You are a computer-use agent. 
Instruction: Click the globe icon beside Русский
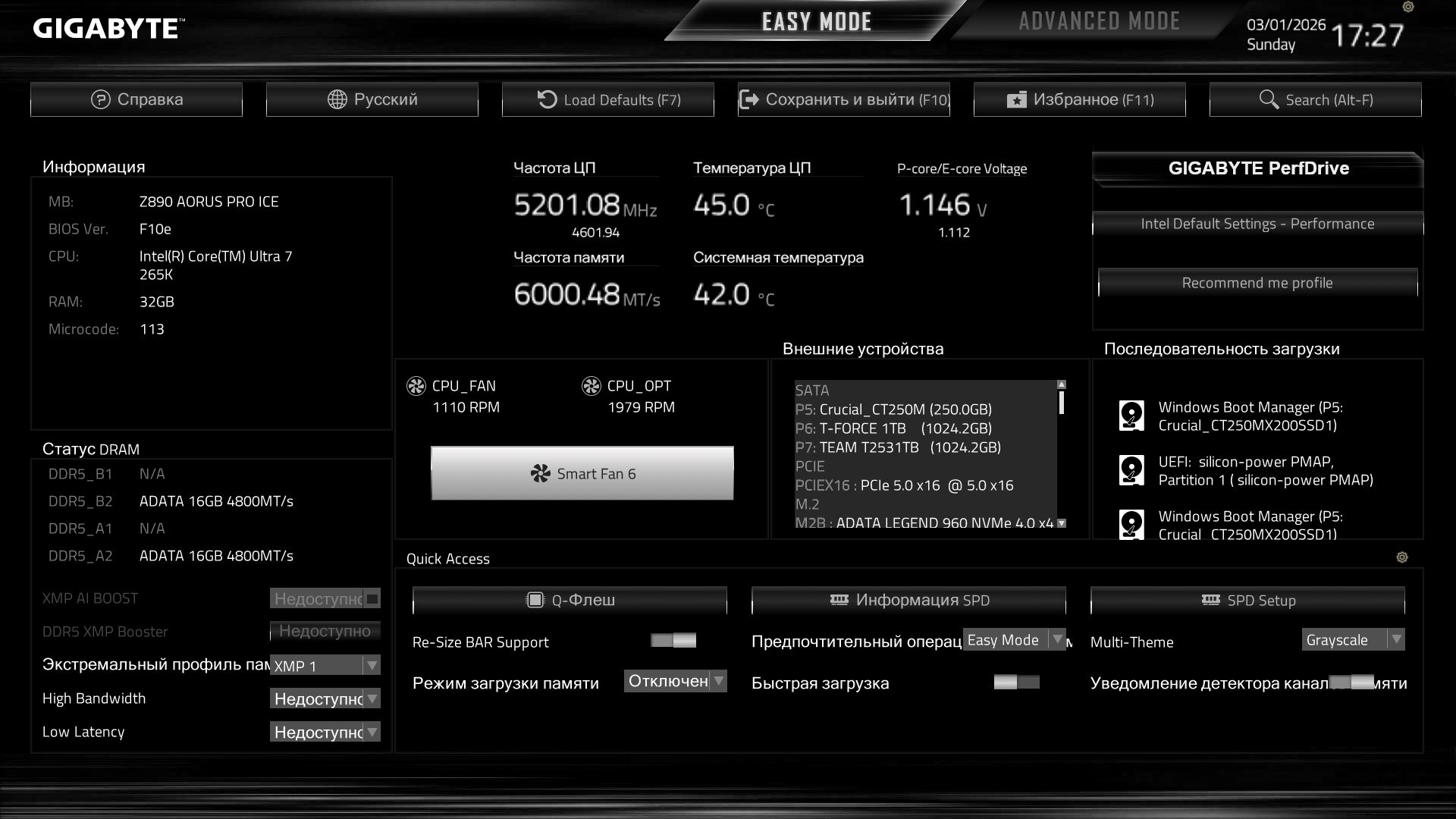(337, 99)
